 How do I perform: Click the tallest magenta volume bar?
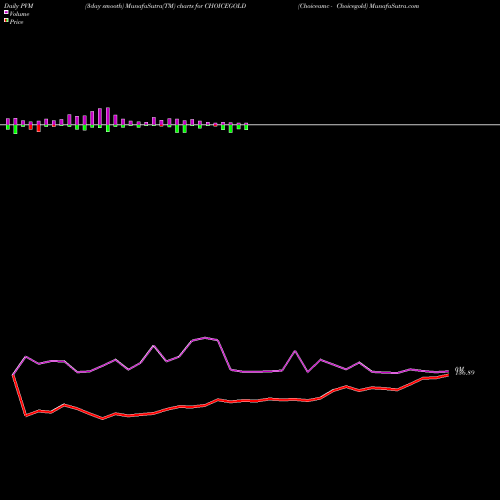point(108,116)
